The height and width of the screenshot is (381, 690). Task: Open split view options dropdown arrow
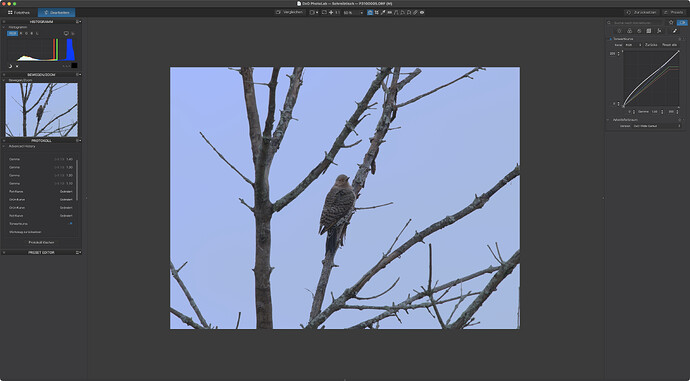(317, 12)
